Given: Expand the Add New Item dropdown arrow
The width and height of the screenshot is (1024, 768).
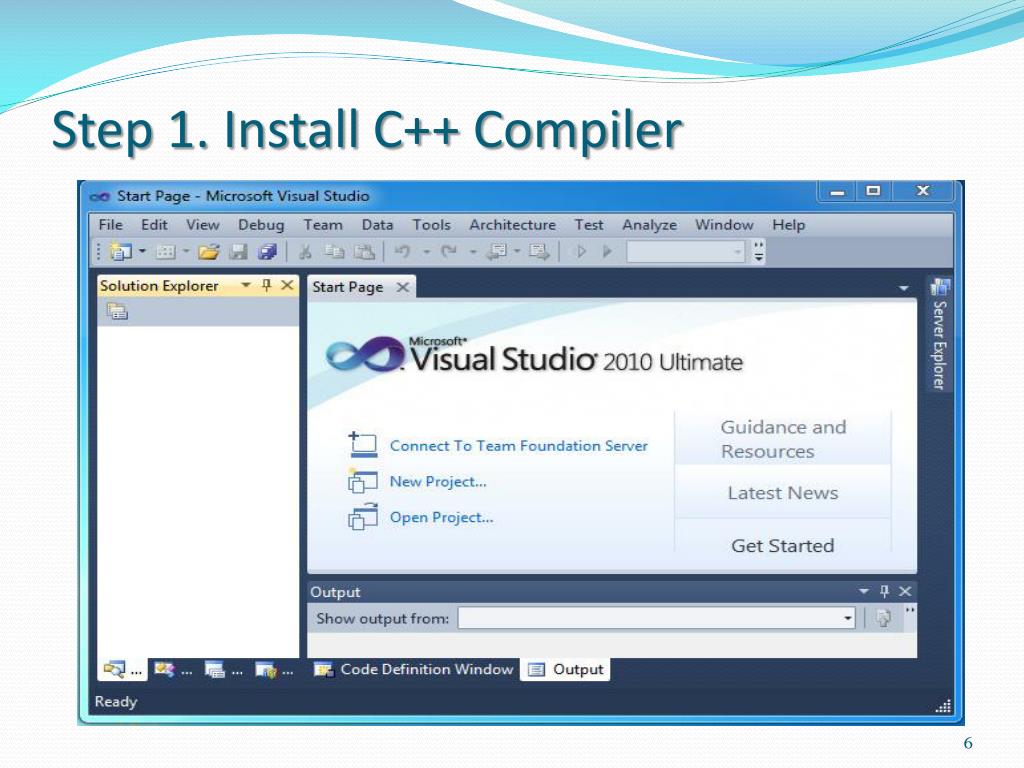Looking at the screenshot, I should (186, 251).
